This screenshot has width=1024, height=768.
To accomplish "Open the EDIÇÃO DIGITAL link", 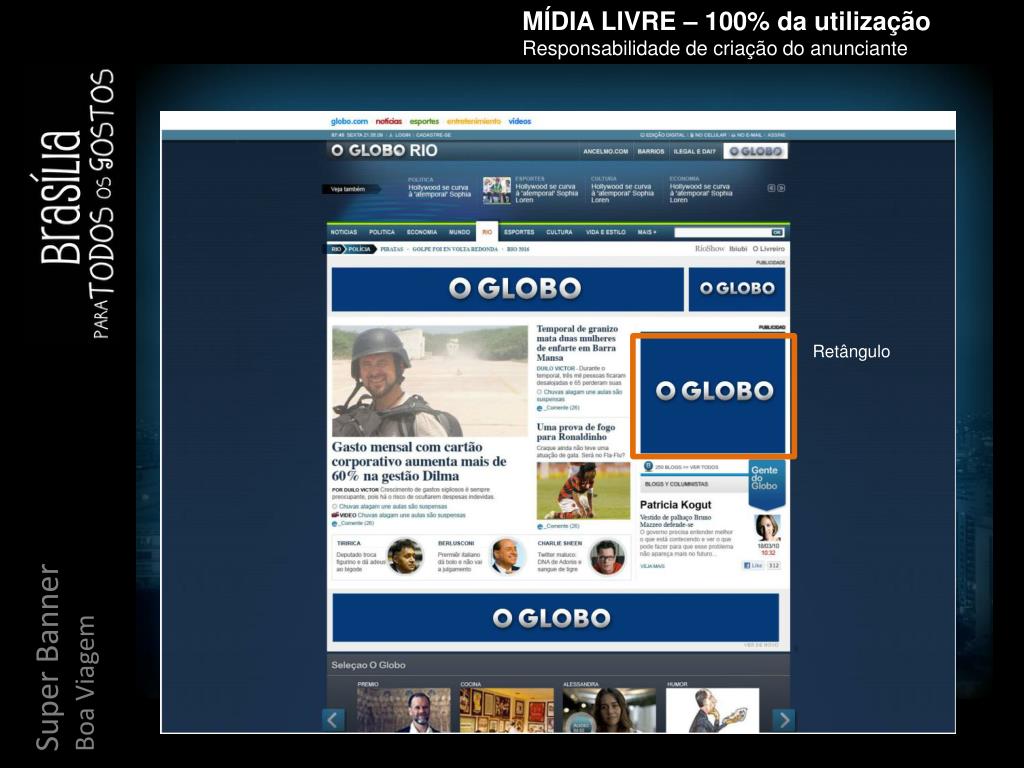I will point(663,135).
